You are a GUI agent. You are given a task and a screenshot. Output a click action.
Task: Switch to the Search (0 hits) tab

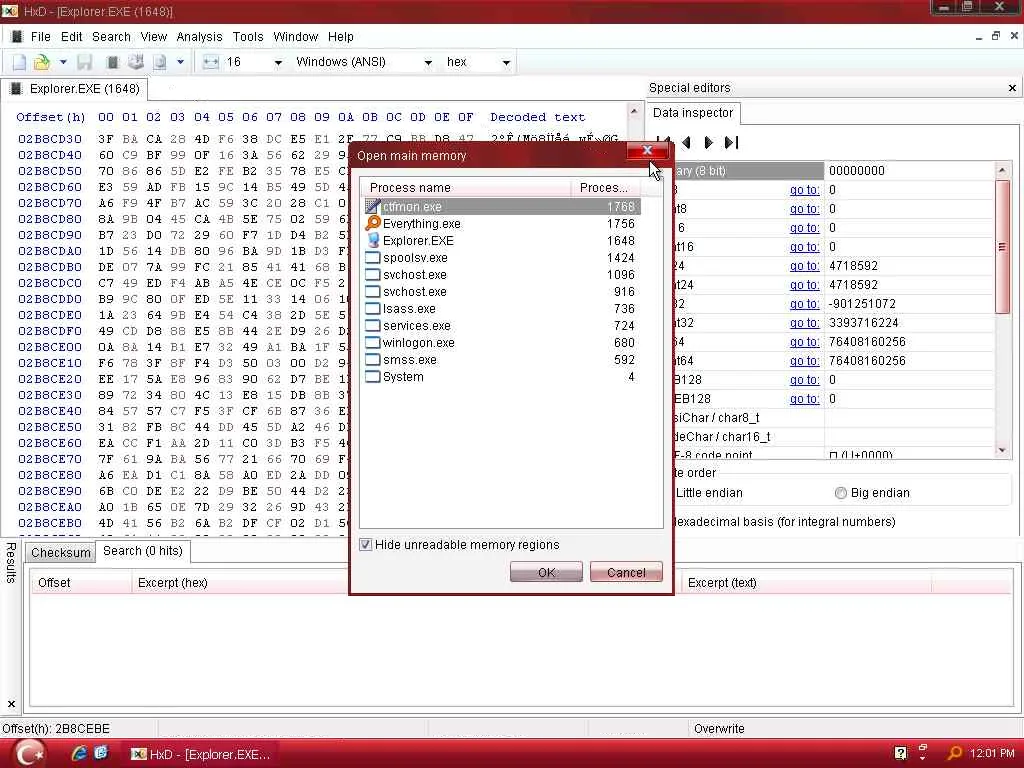point(142,551)
